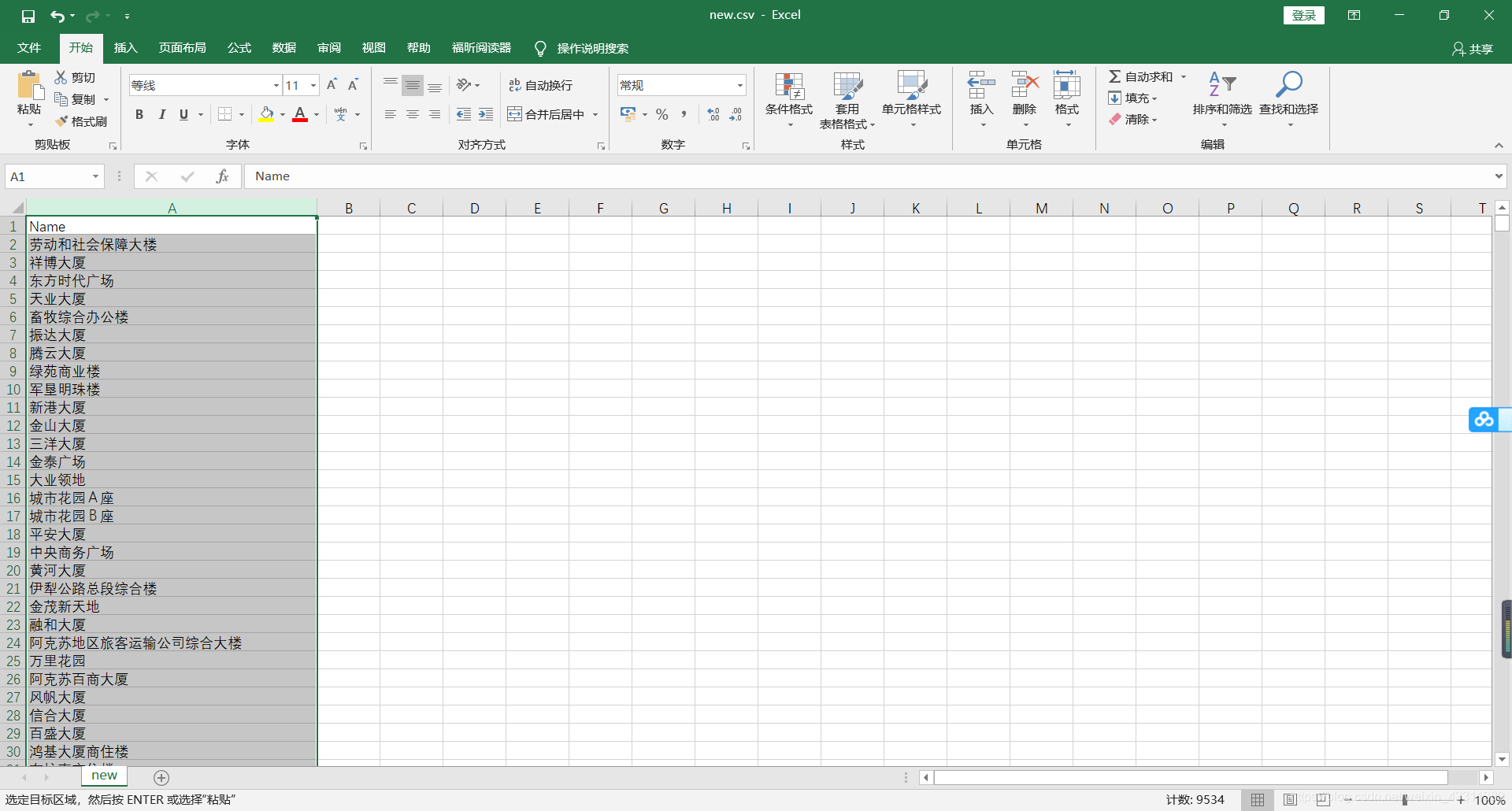Screen dimensions: 1512x811
Task: Click the Format Painter brush icon
Action: (61, 121)
